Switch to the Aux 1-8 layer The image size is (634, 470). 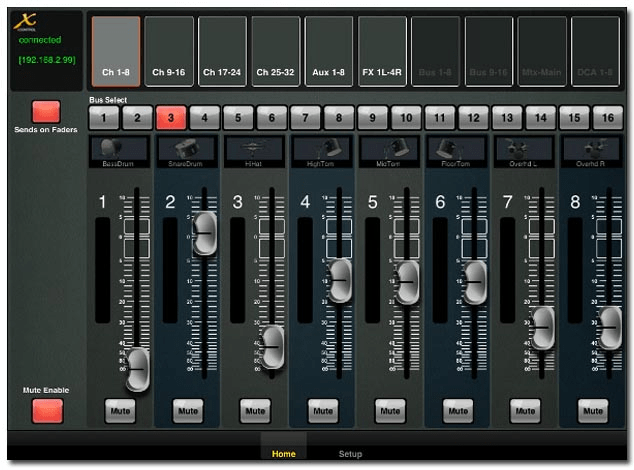pos(329,51)
